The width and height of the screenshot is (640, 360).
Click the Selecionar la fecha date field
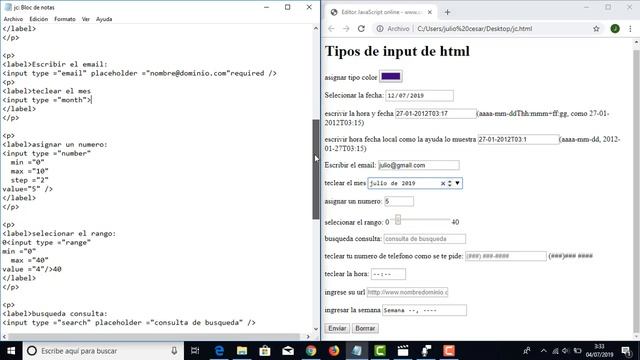click(x=420, y=96)
